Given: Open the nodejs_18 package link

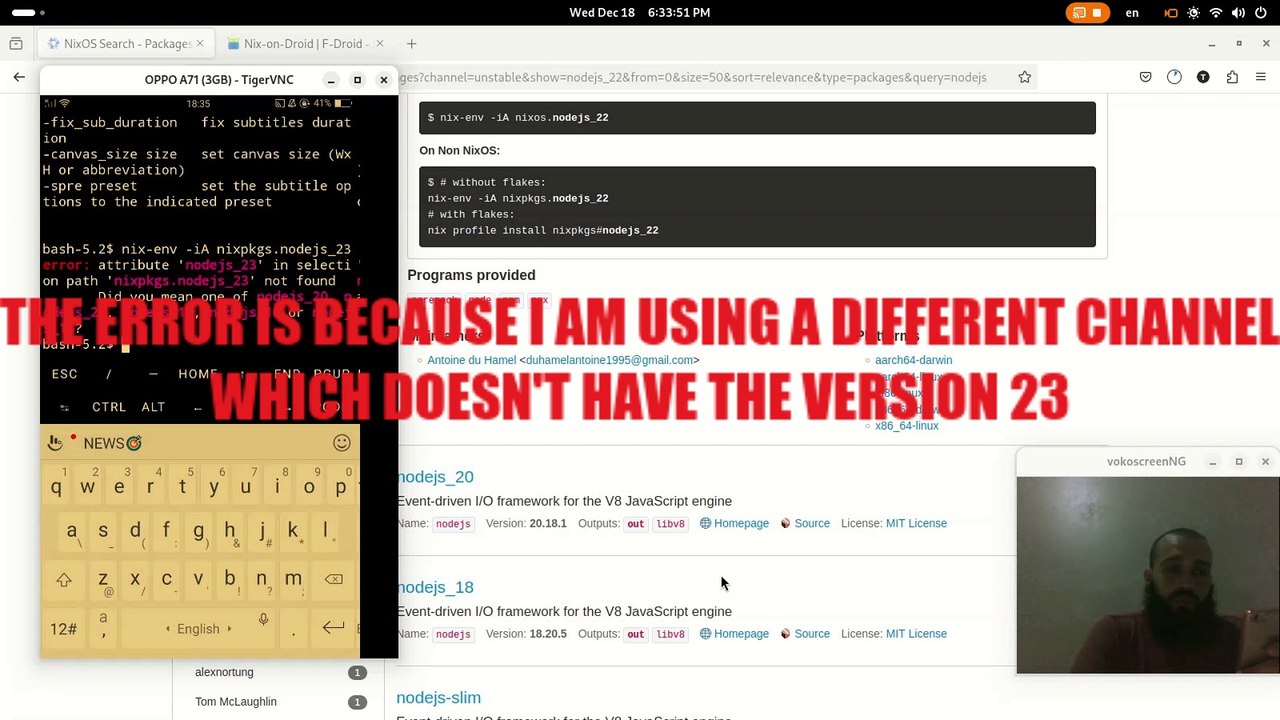Looking at the screenshot, I should (x=435, y=587).
